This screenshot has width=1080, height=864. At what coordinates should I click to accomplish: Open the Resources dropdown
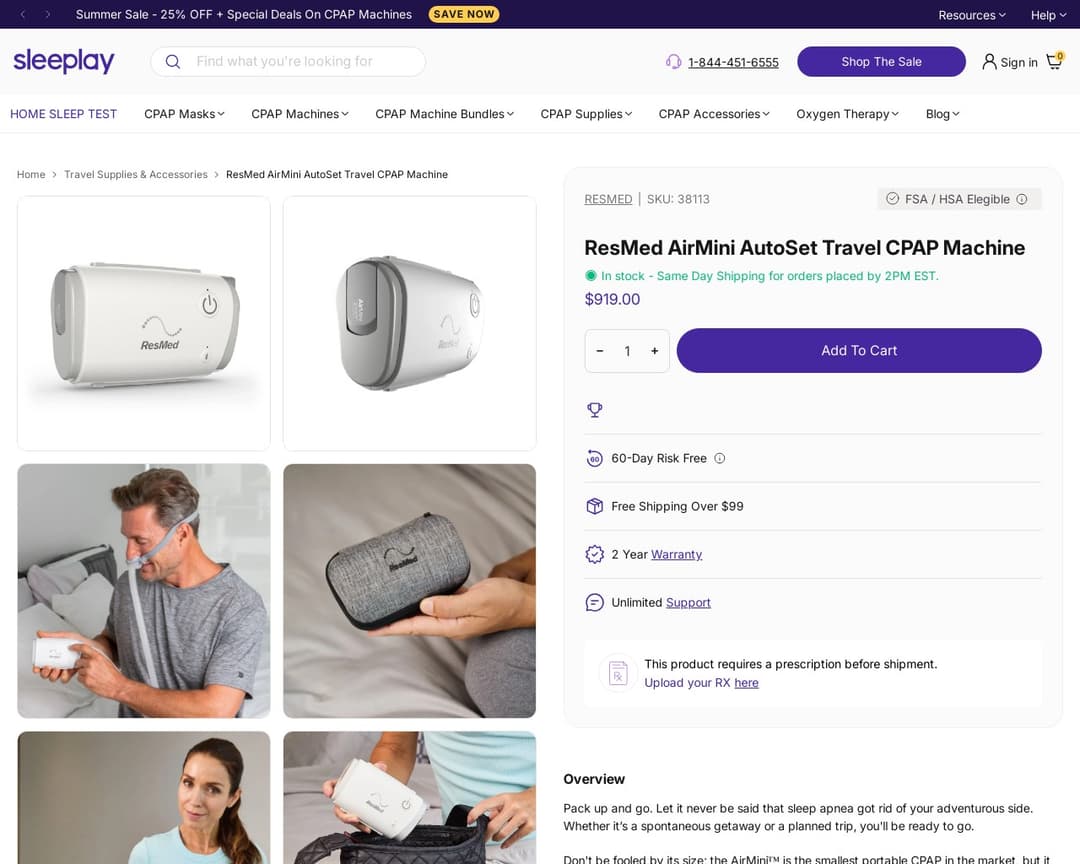[x=970, y=15]
